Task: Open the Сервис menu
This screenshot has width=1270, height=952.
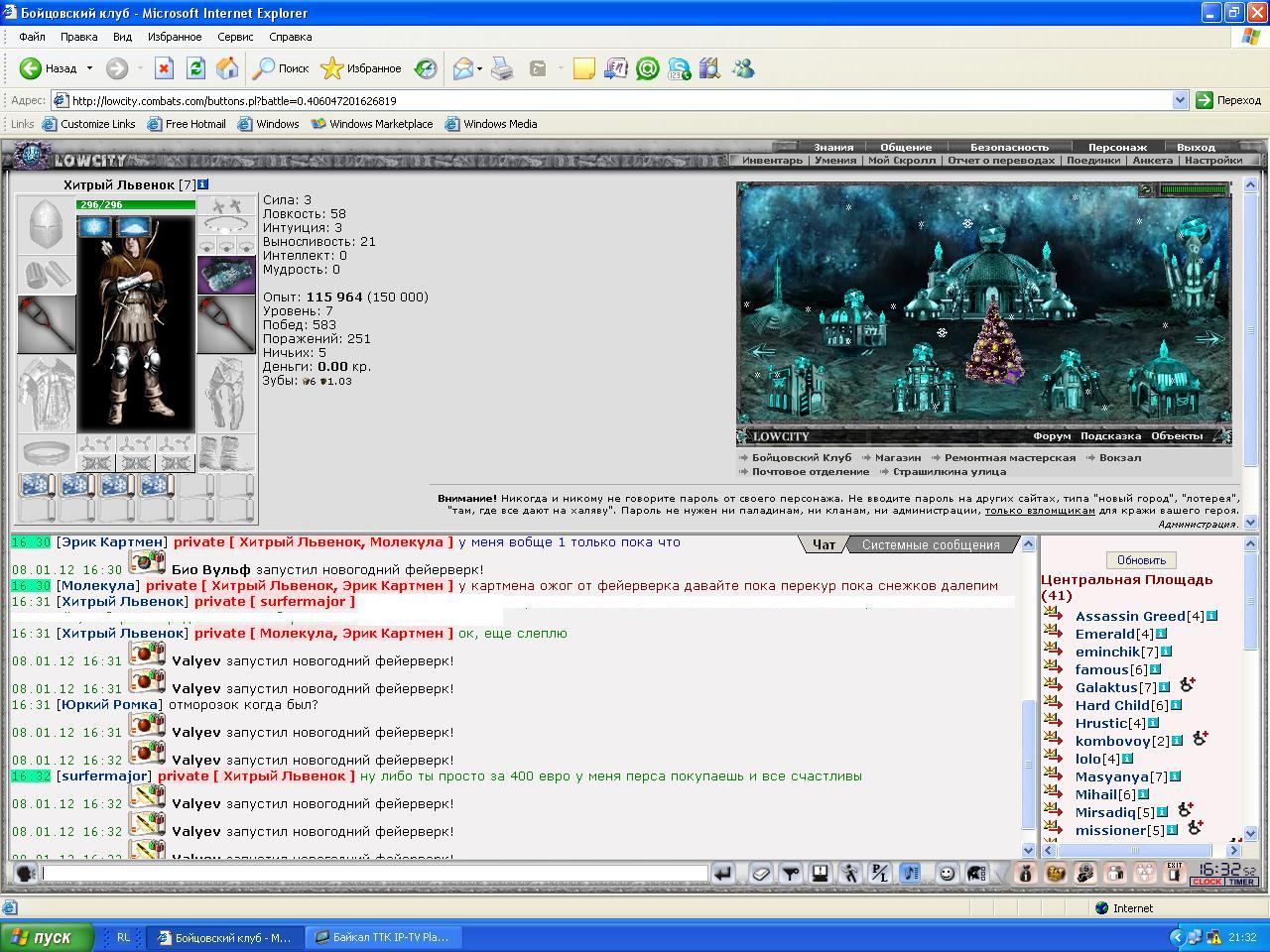Action: click(235, 37)
